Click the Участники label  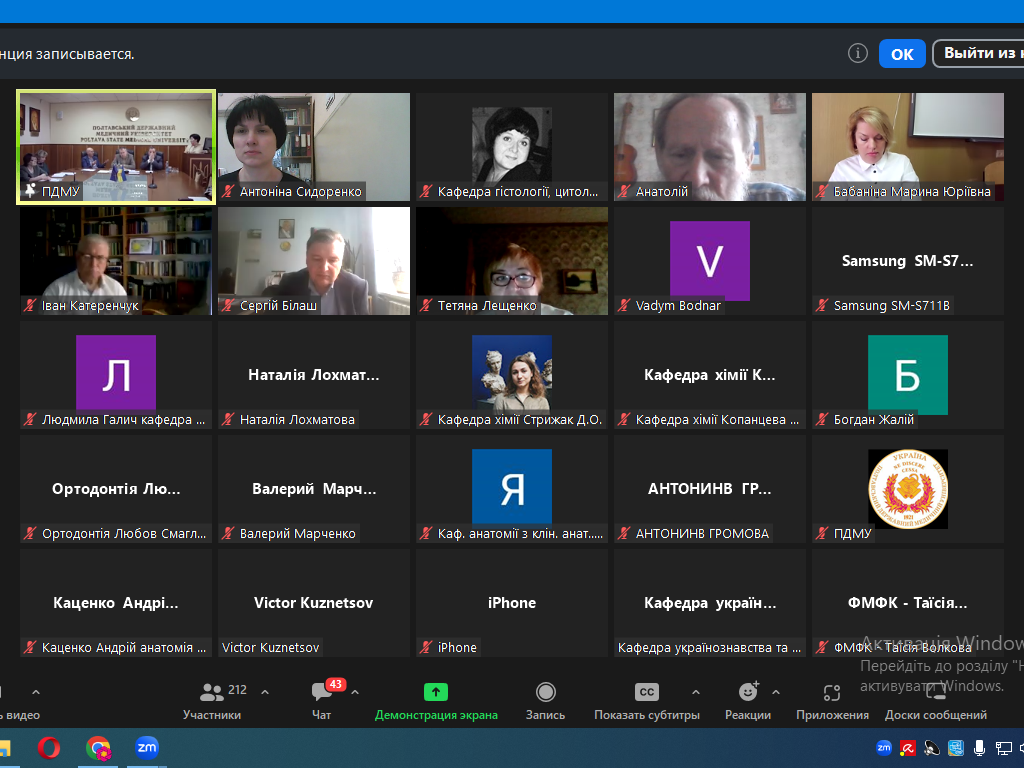coord(212,715)
